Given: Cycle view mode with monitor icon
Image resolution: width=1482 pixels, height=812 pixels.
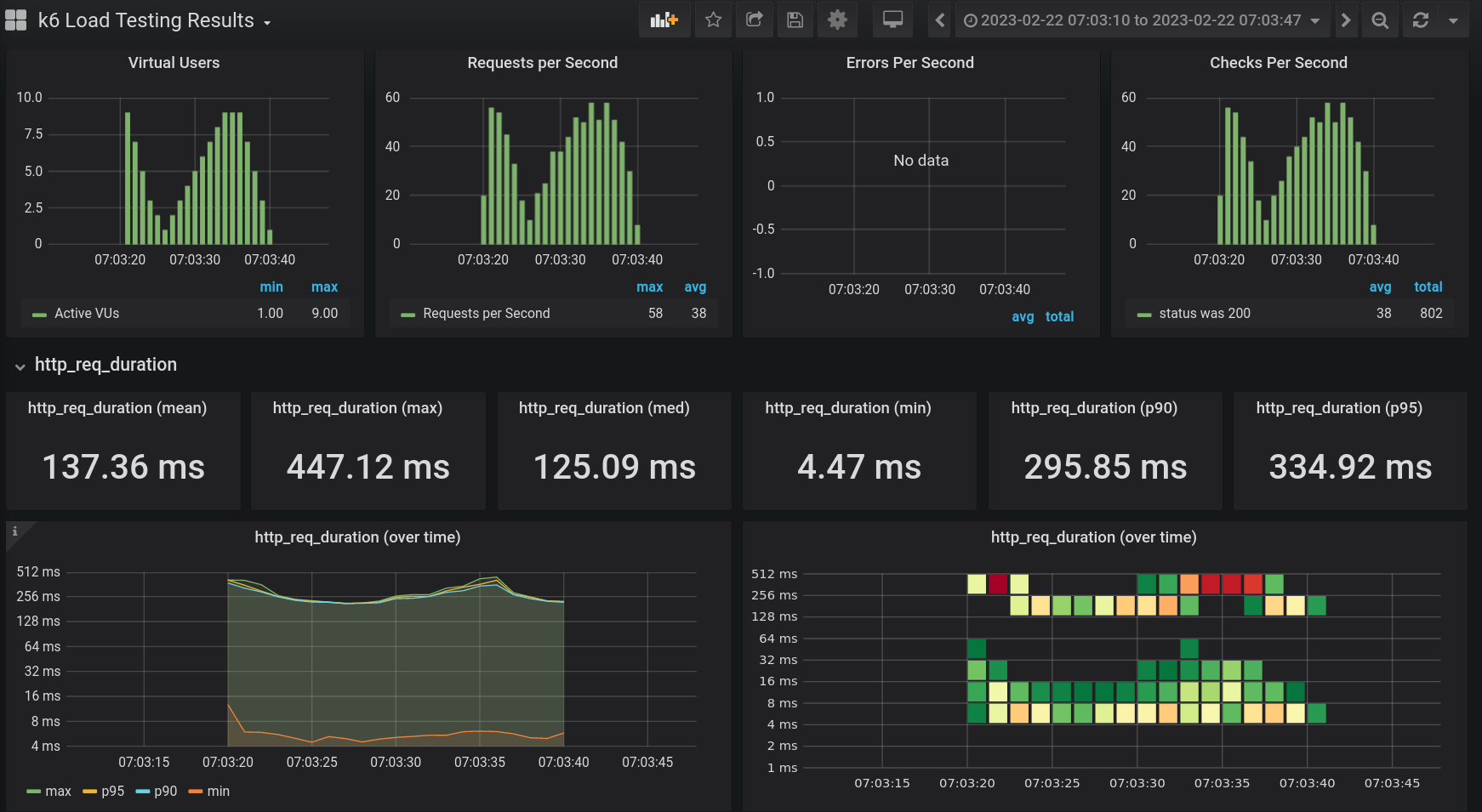Looking at the screenshot, I should (x=892, y=20).
